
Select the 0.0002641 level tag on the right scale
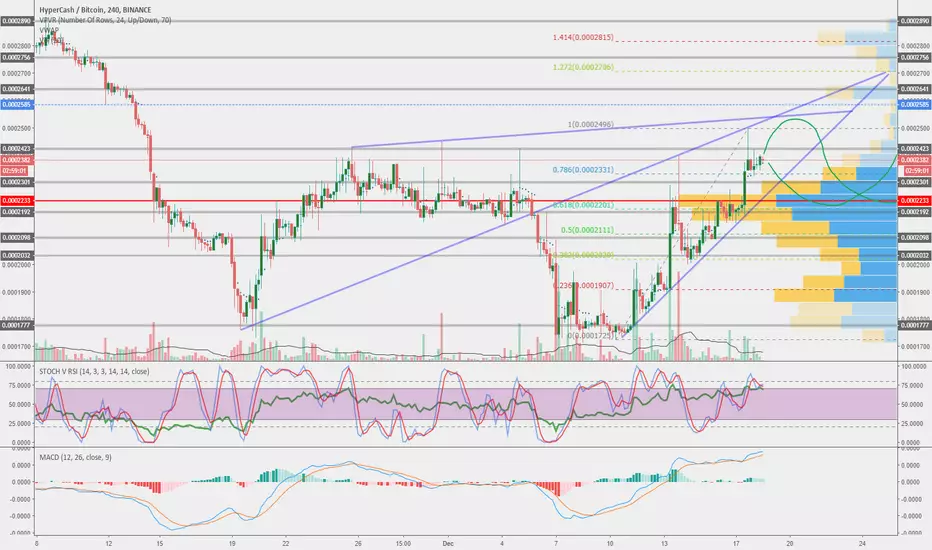pos(915,89)
